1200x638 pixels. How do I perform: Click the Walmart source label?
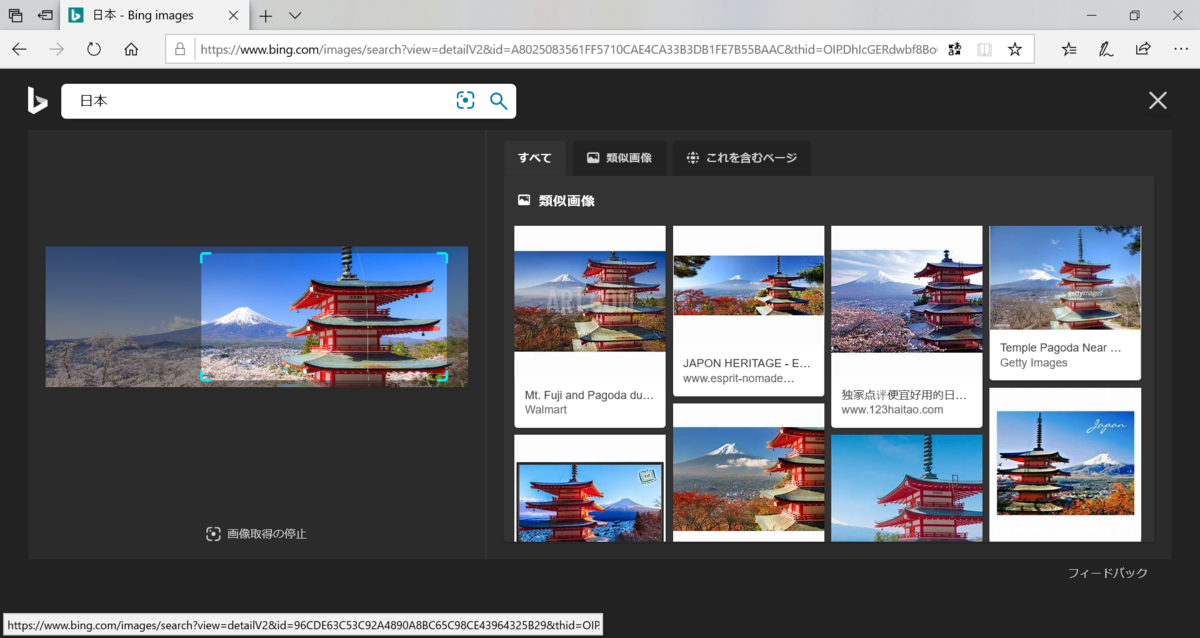(546, 410)
